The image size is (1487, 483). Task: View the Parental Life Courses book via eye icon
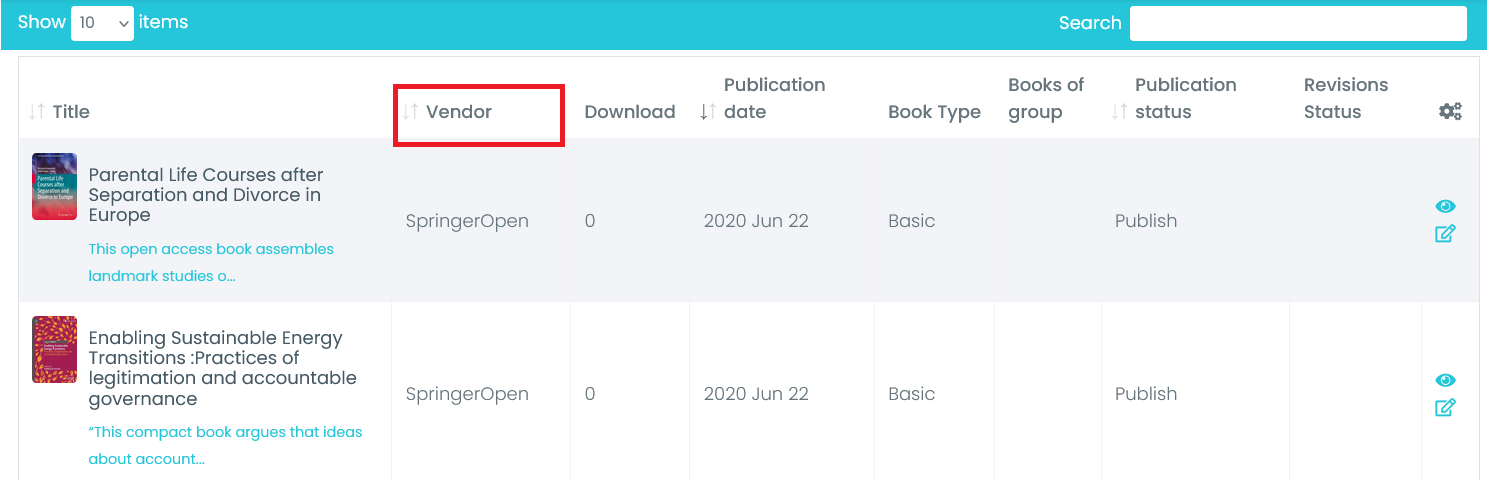[1445, 207]
